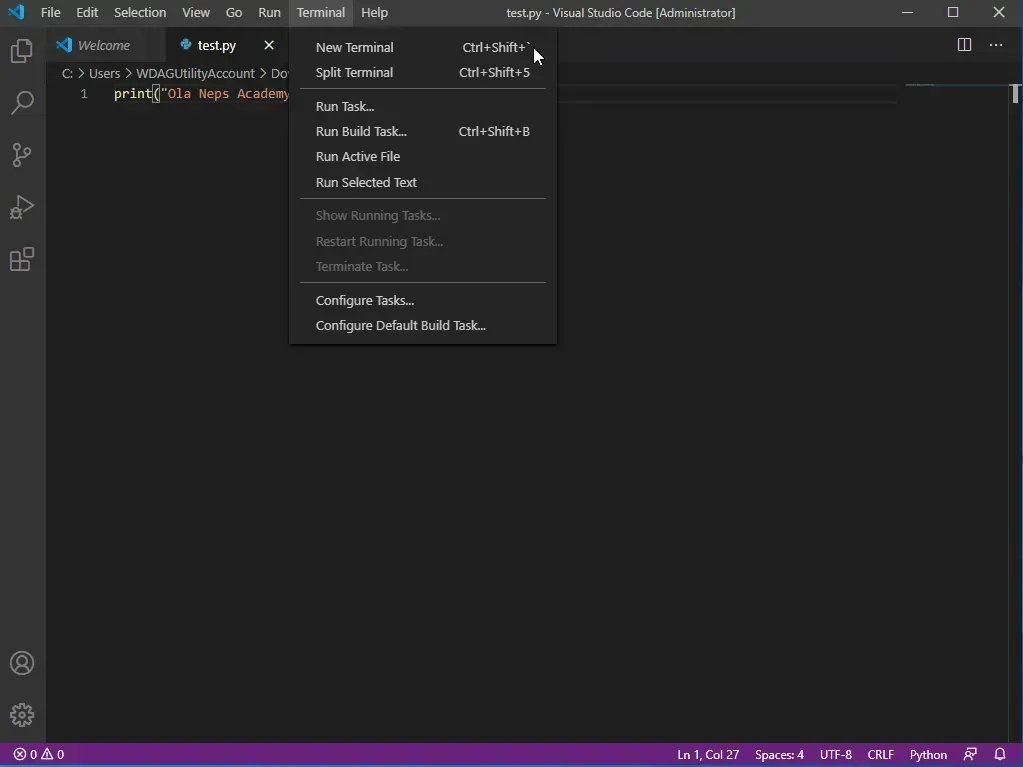Close the test.py tab
The width and height of the screenshot is (1023, 767).
[269, 45]
